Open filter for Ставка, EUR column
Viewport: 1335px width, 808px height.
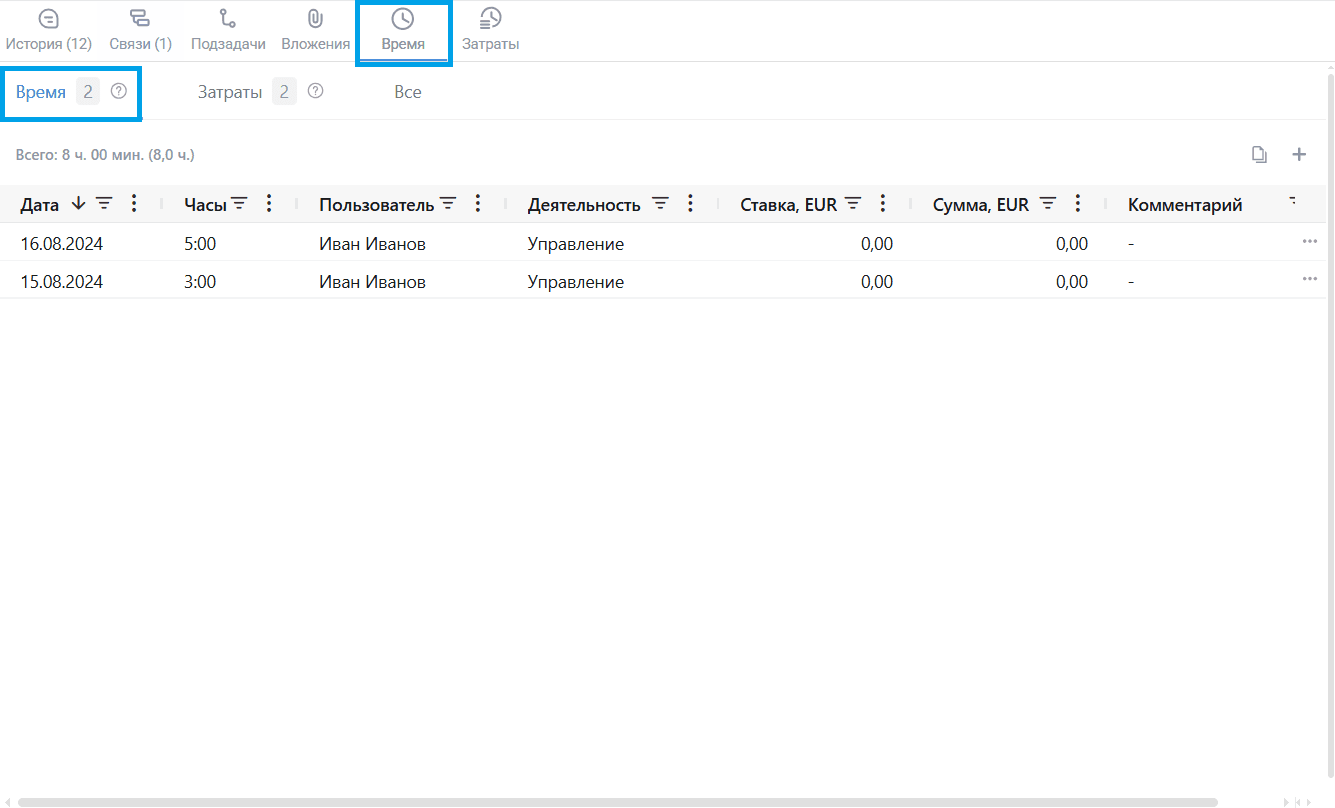click(853, 204)
